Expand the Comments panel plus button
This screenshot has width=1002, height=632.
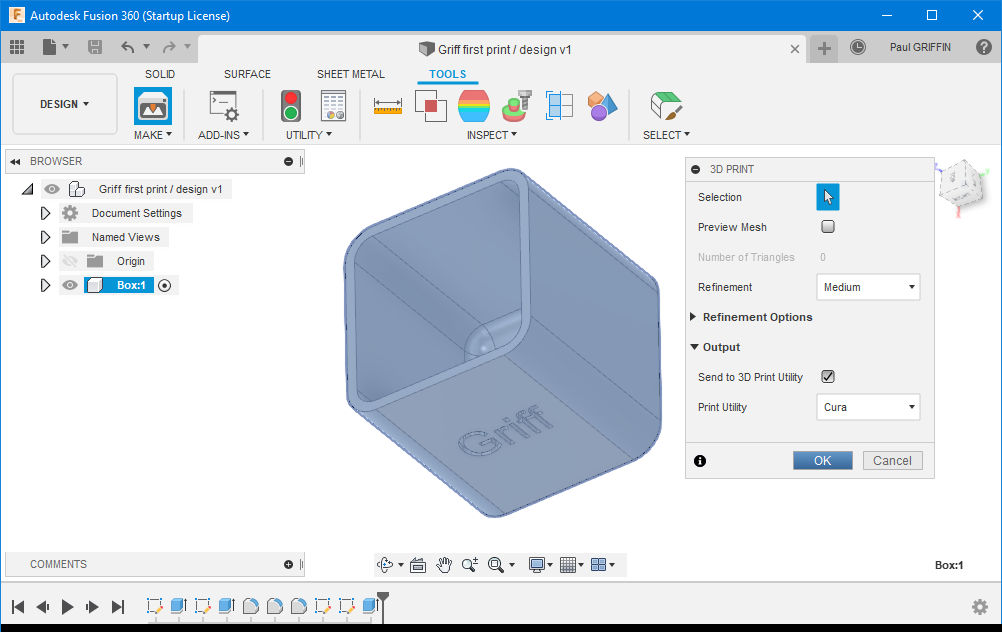pos(288,564)
